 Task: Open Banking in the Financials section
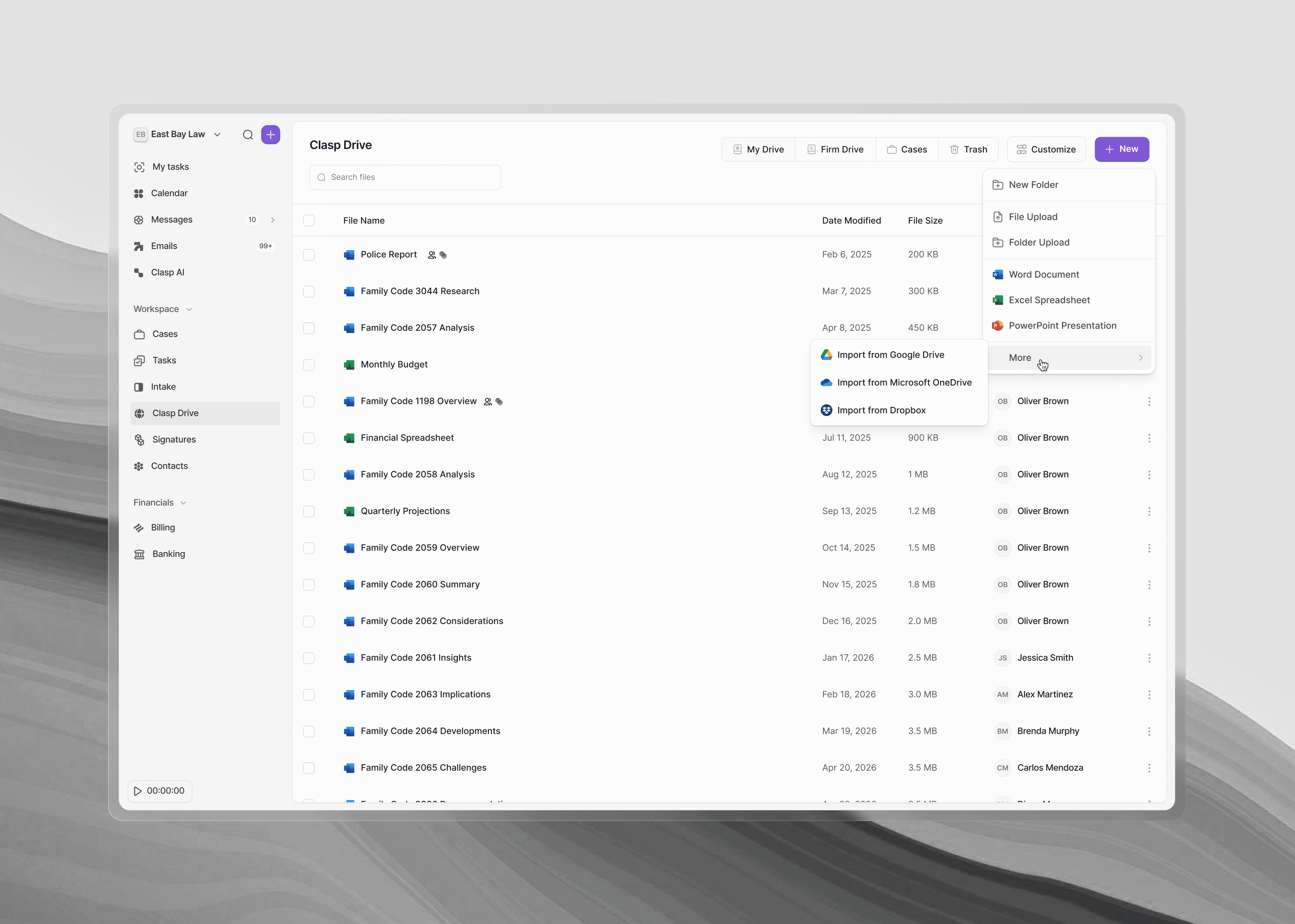point(169,554)
